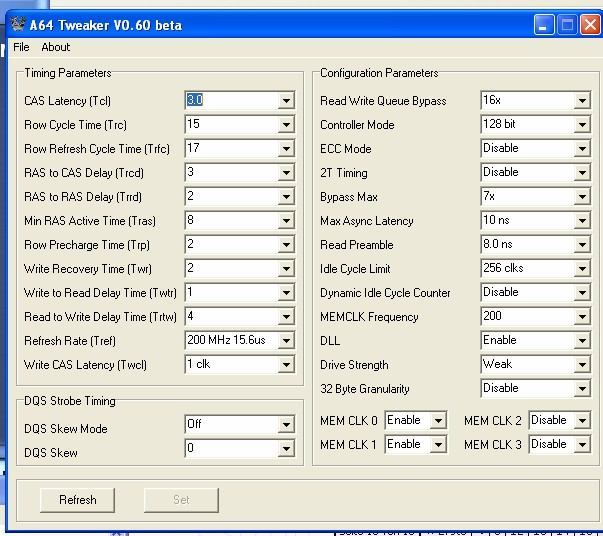
Task: Click the Configuration Parameters group heading
Action: (x=379, y=73)
